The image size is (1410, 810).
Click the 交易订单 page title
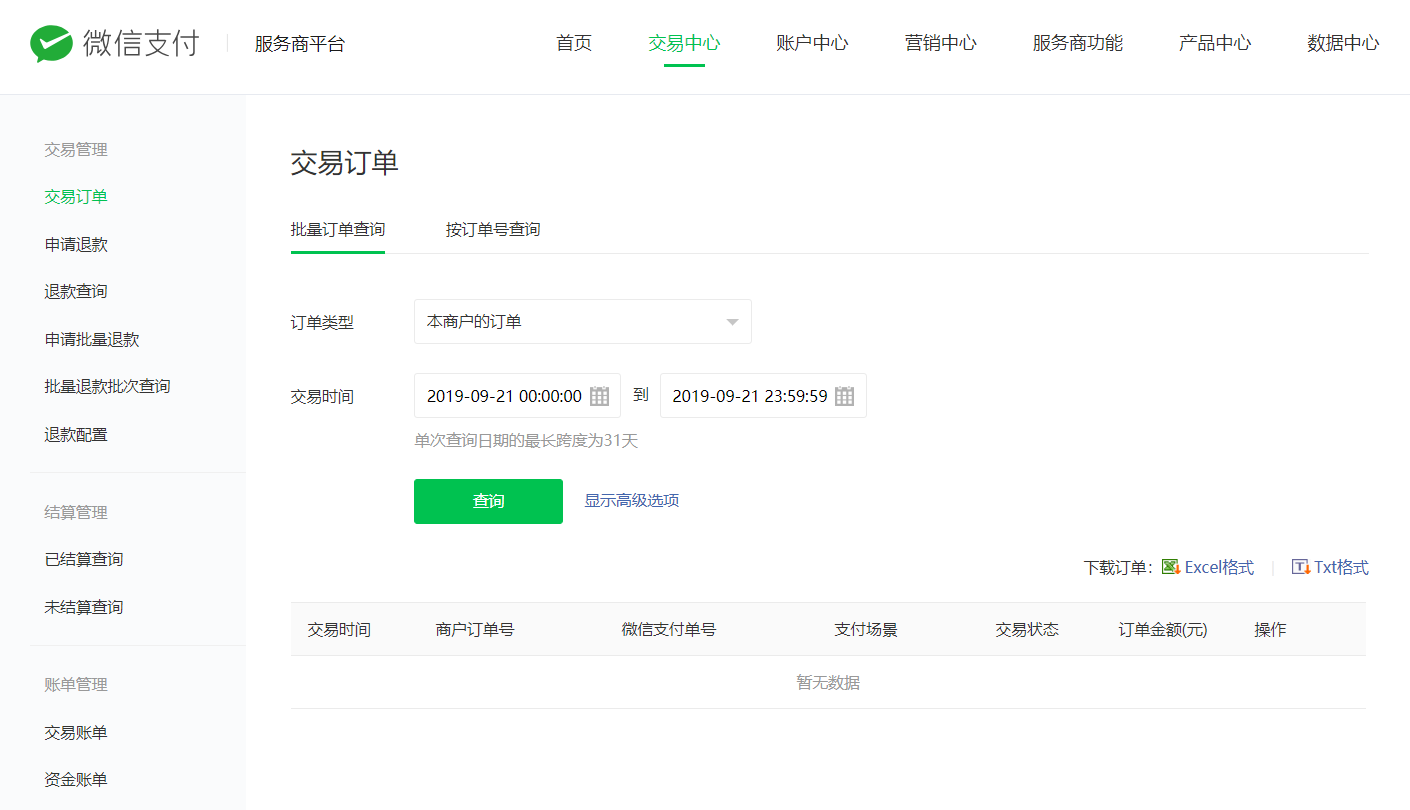click(x=345, y=164)
